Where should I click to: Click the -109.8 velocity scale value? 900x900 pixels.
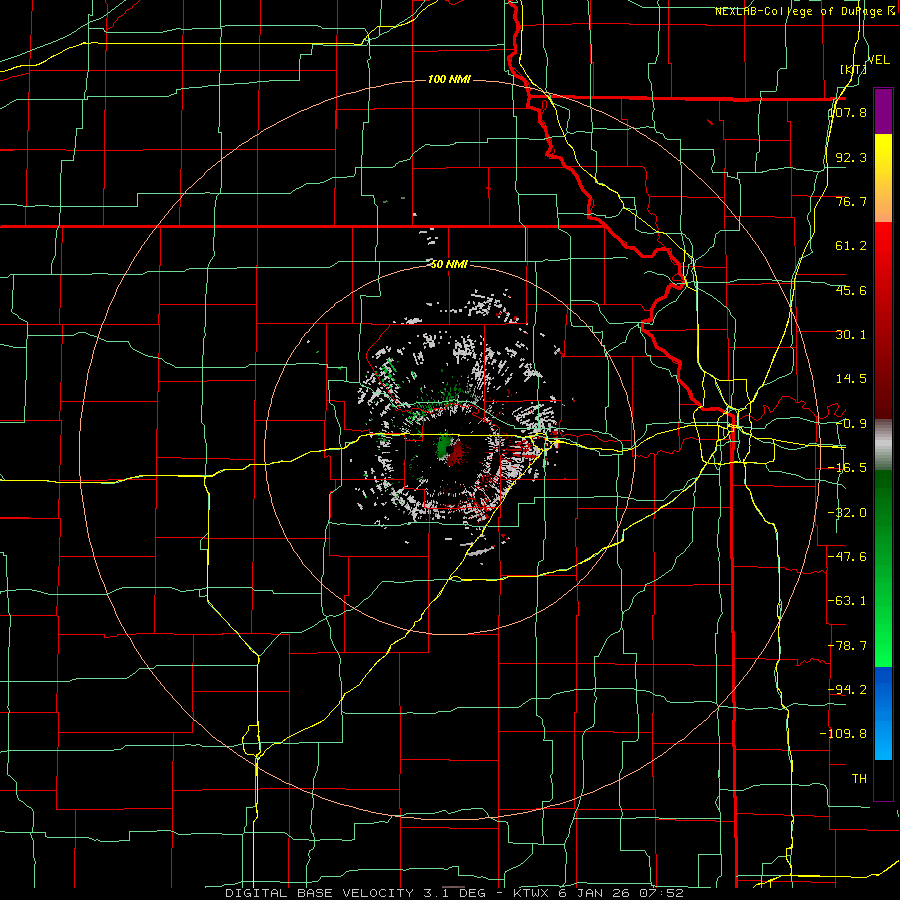pyautogui.click(x=844, y=734)
